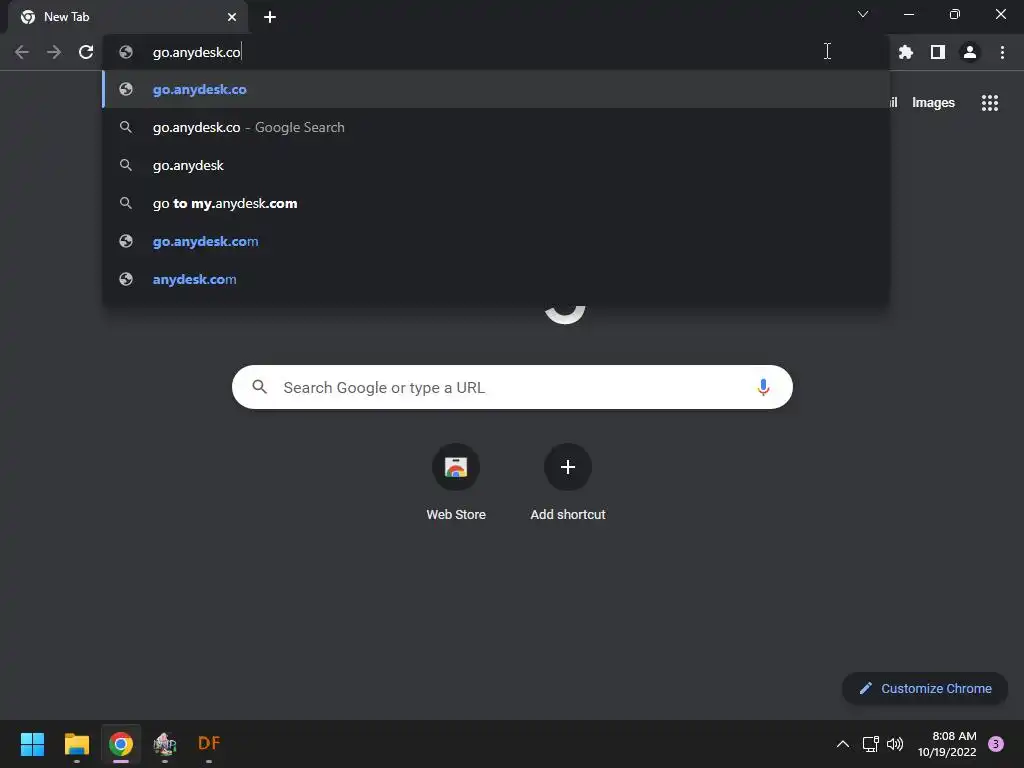Open Chrome's three-dot menu
The width and height of the screenshot is (1024, 768).
tap(1002, 52)
